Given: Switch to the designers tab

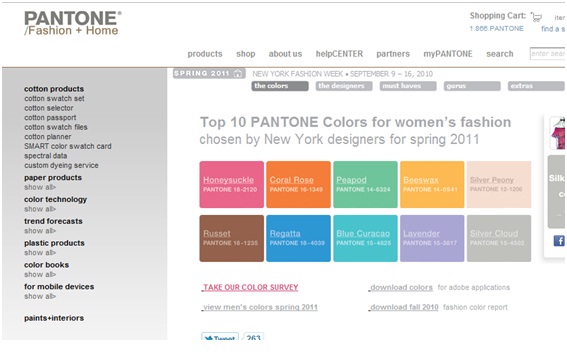Looking at the screenshot, I should coord(344,86).
